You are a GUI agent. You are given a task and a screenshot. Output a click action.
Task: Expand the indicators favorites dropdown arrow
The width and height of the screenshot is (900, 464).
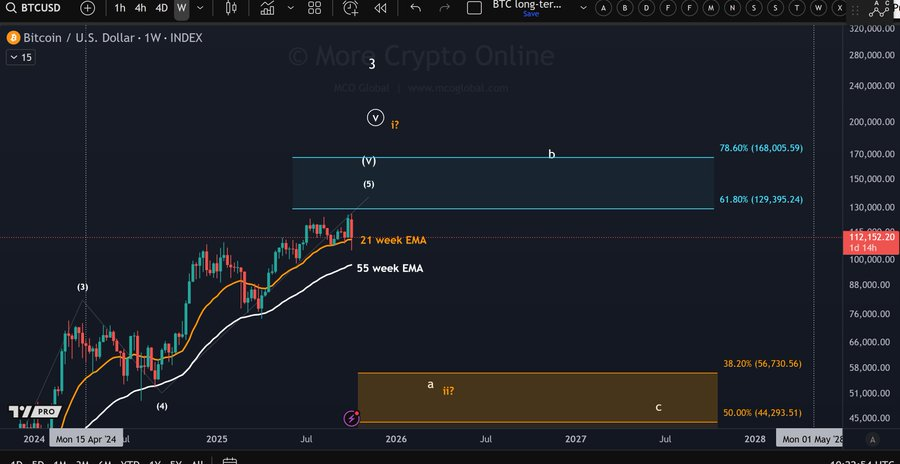pos(291,8)
